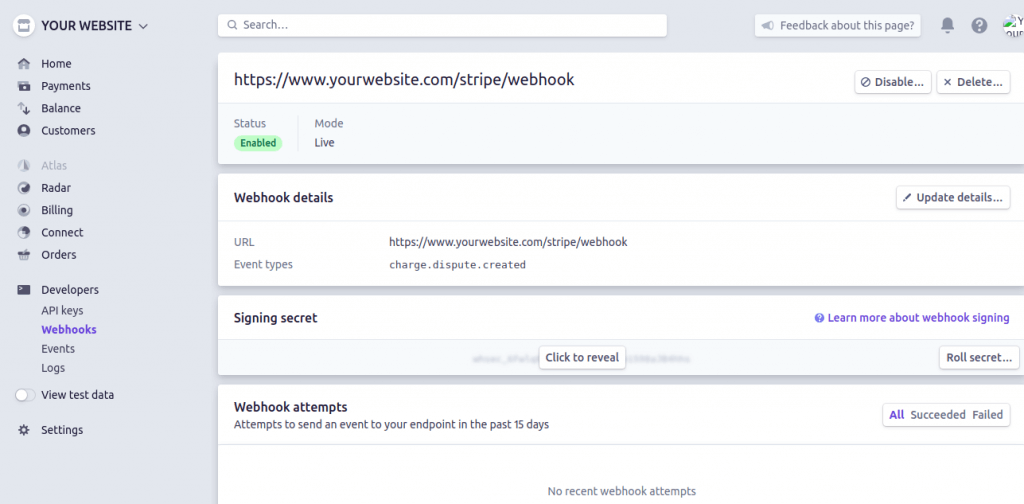
Task: Click the Connect globe icon
Action: [24, 232]
